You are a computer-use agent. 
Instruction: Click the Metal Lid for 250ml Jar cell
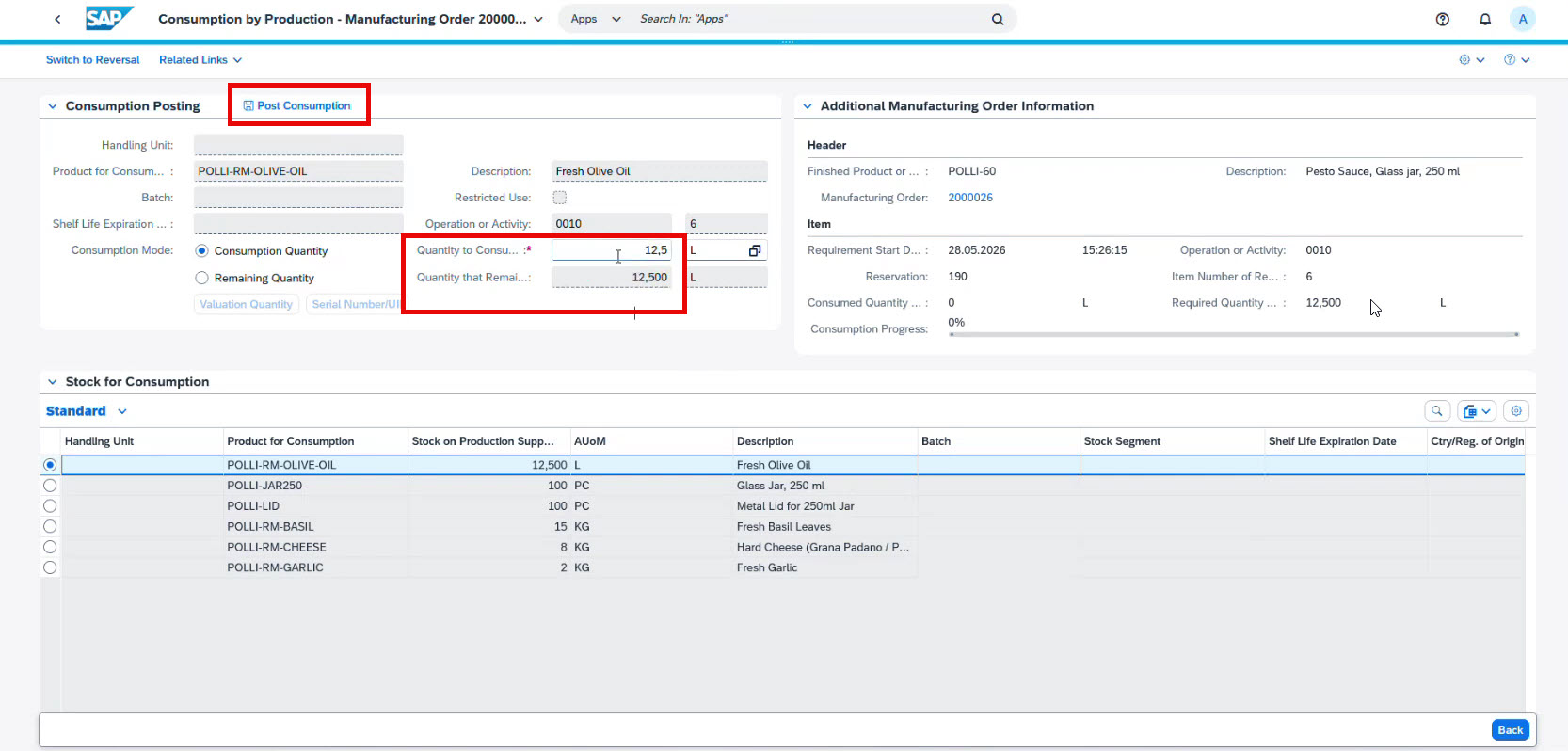824,506
